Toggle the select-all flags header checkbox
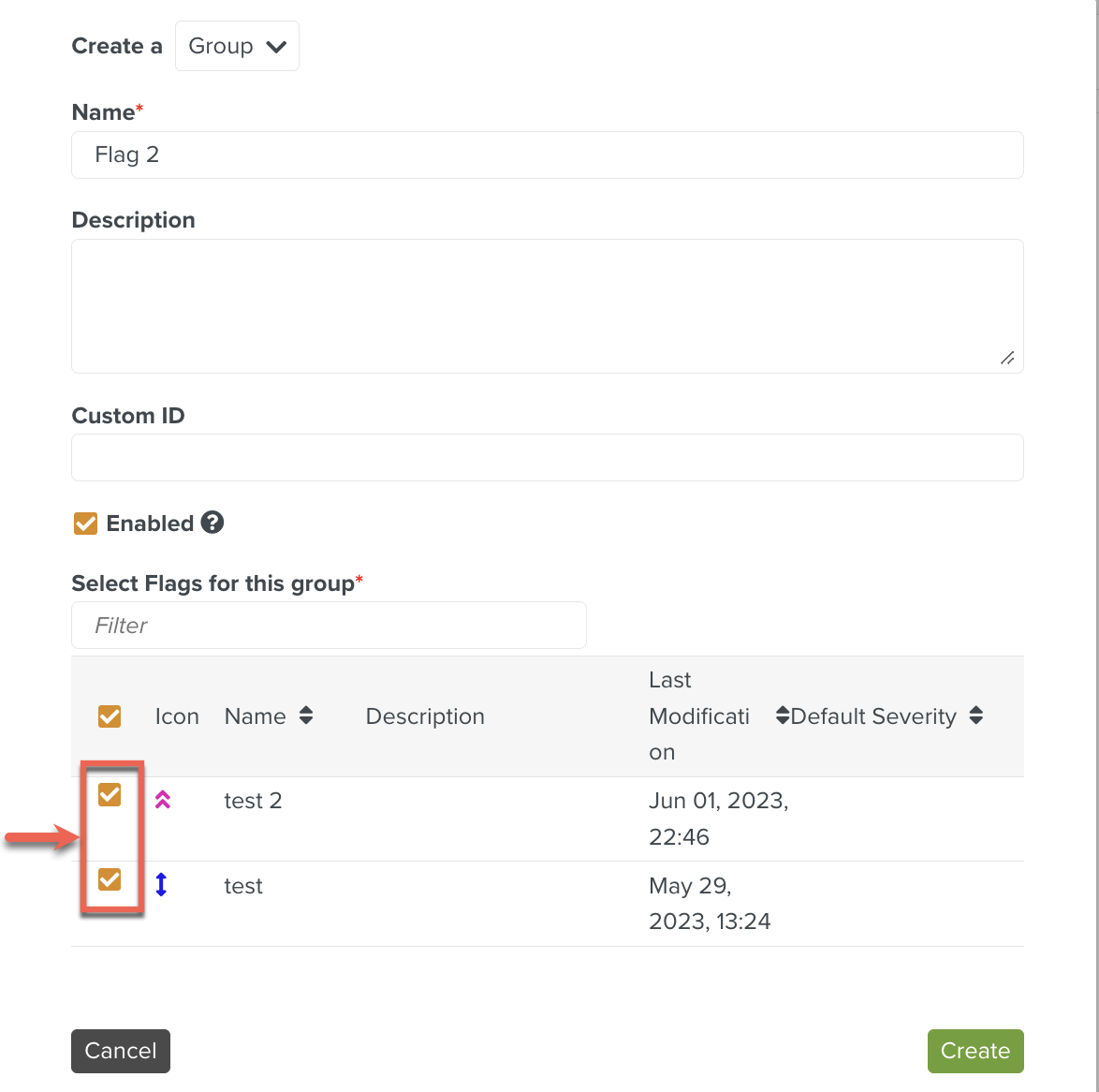 pyautogui.click(x=110, y=716)
